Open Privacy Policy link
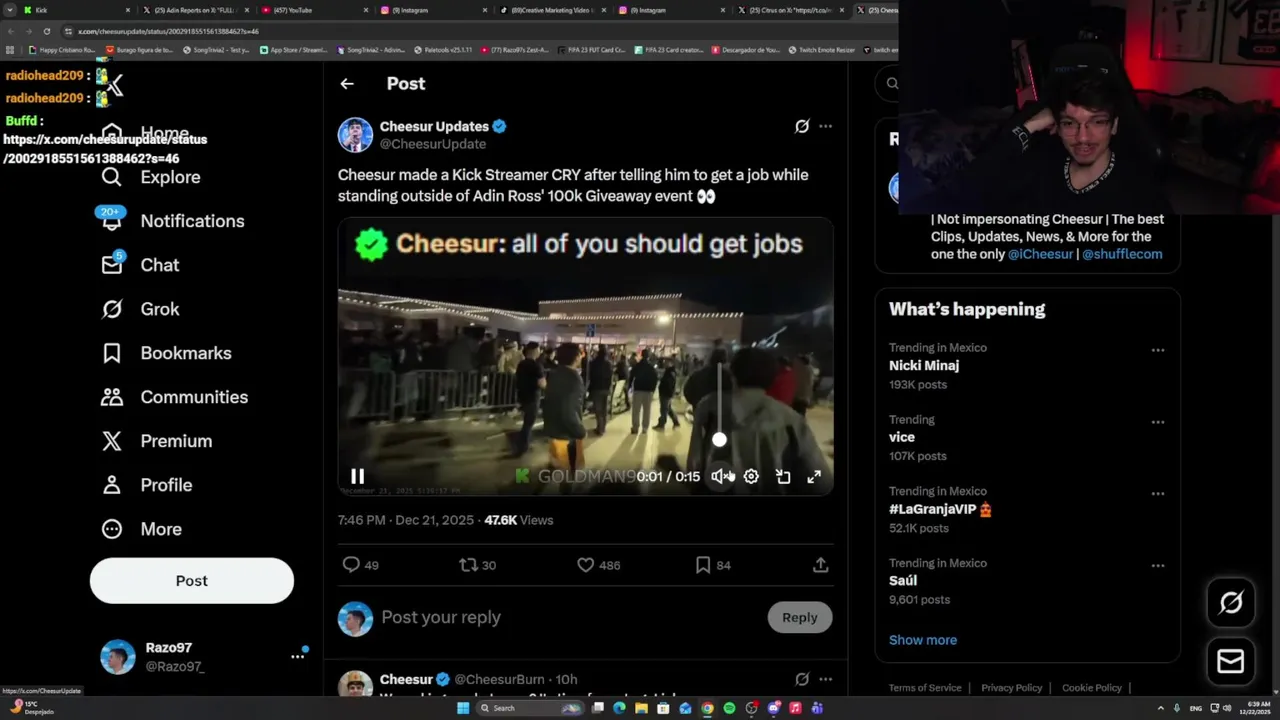This screenshot has width=1280, height=720. coord(1012,688)
